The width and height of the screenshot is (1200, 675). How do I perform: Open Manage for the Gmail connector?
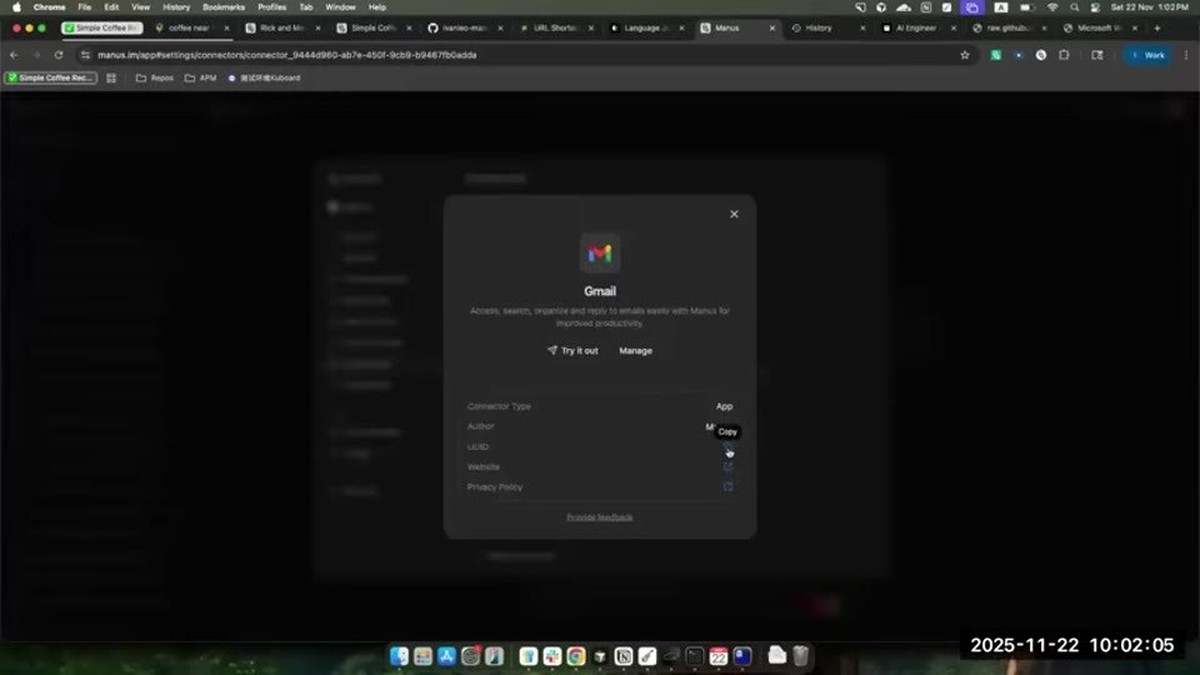click(x=635, y=351)
